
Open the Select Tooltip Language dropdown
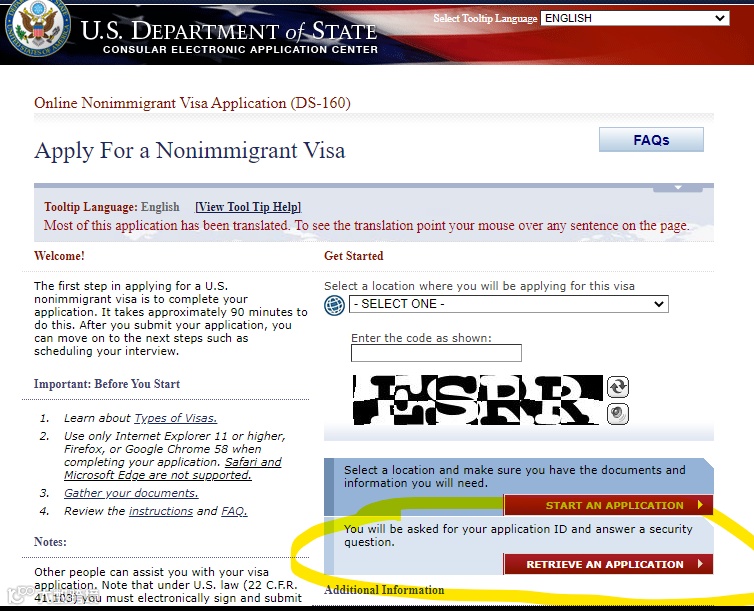pos(635,18)
